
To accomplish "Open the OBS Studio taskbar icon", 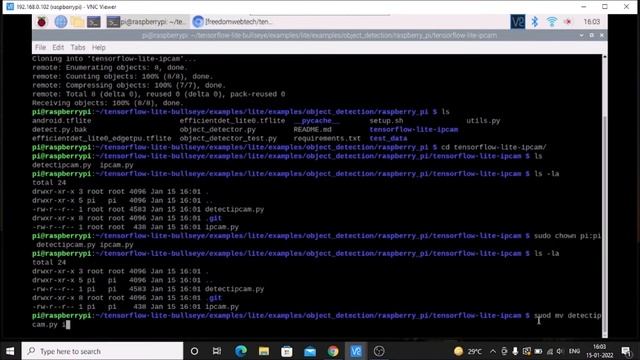I will [x=379, y=351].
